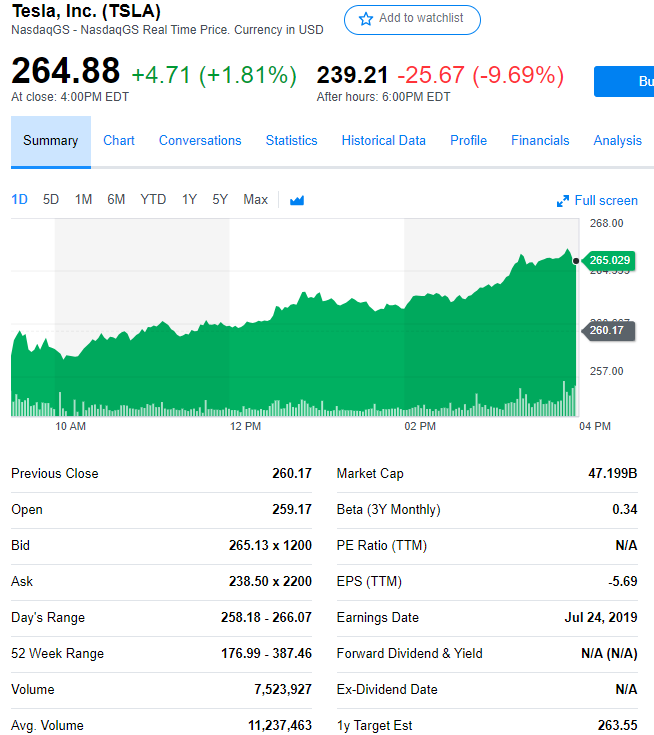This screenshot has width=654, height=735.
Task: Click the Day's Range value 258.18 - 266.07
Action: (x=266, y=617)
